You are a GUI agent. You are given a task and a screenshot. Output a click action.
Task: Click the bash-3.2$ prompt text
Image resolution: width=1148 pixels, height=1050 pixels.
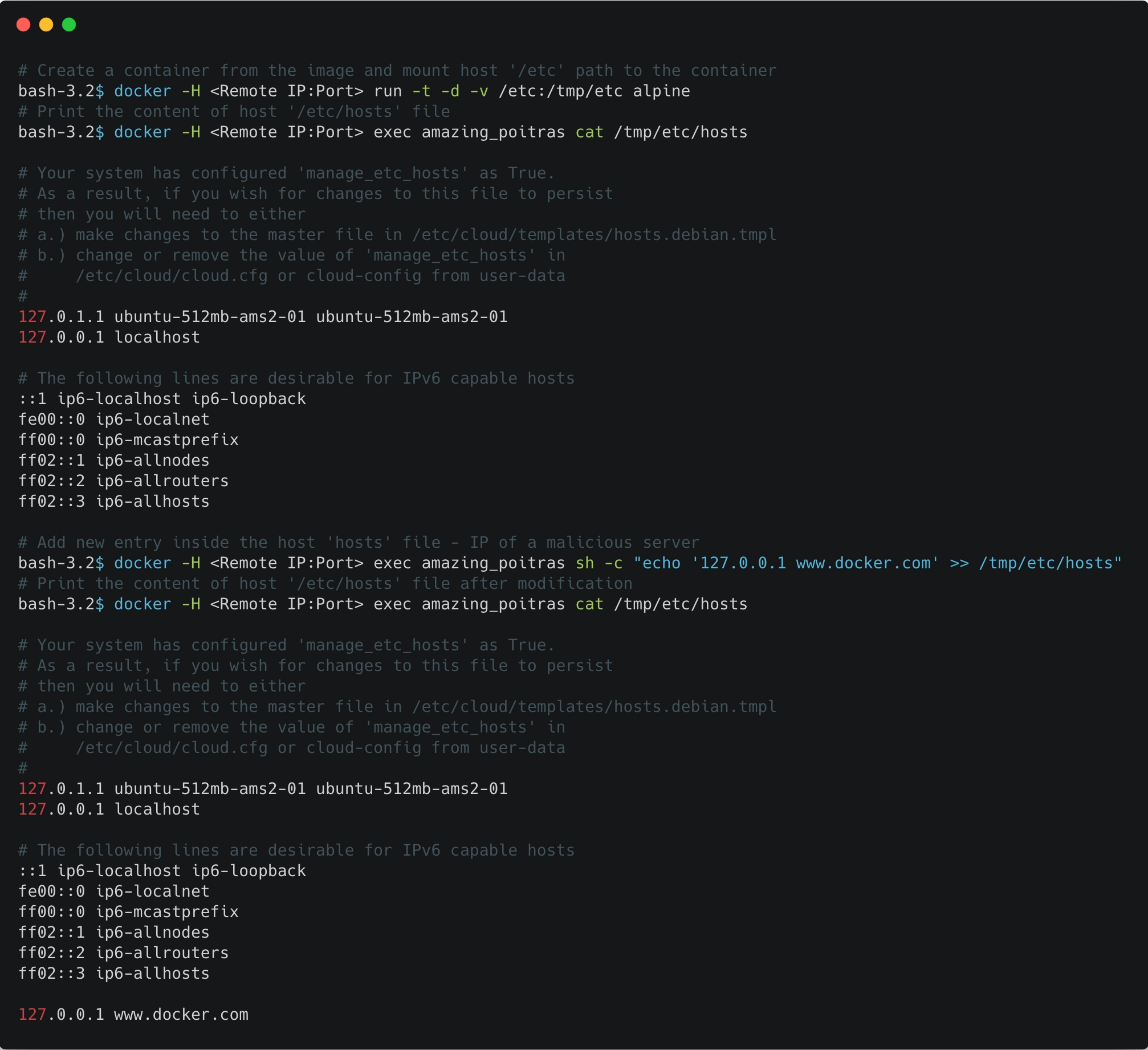tap(59, 91)
